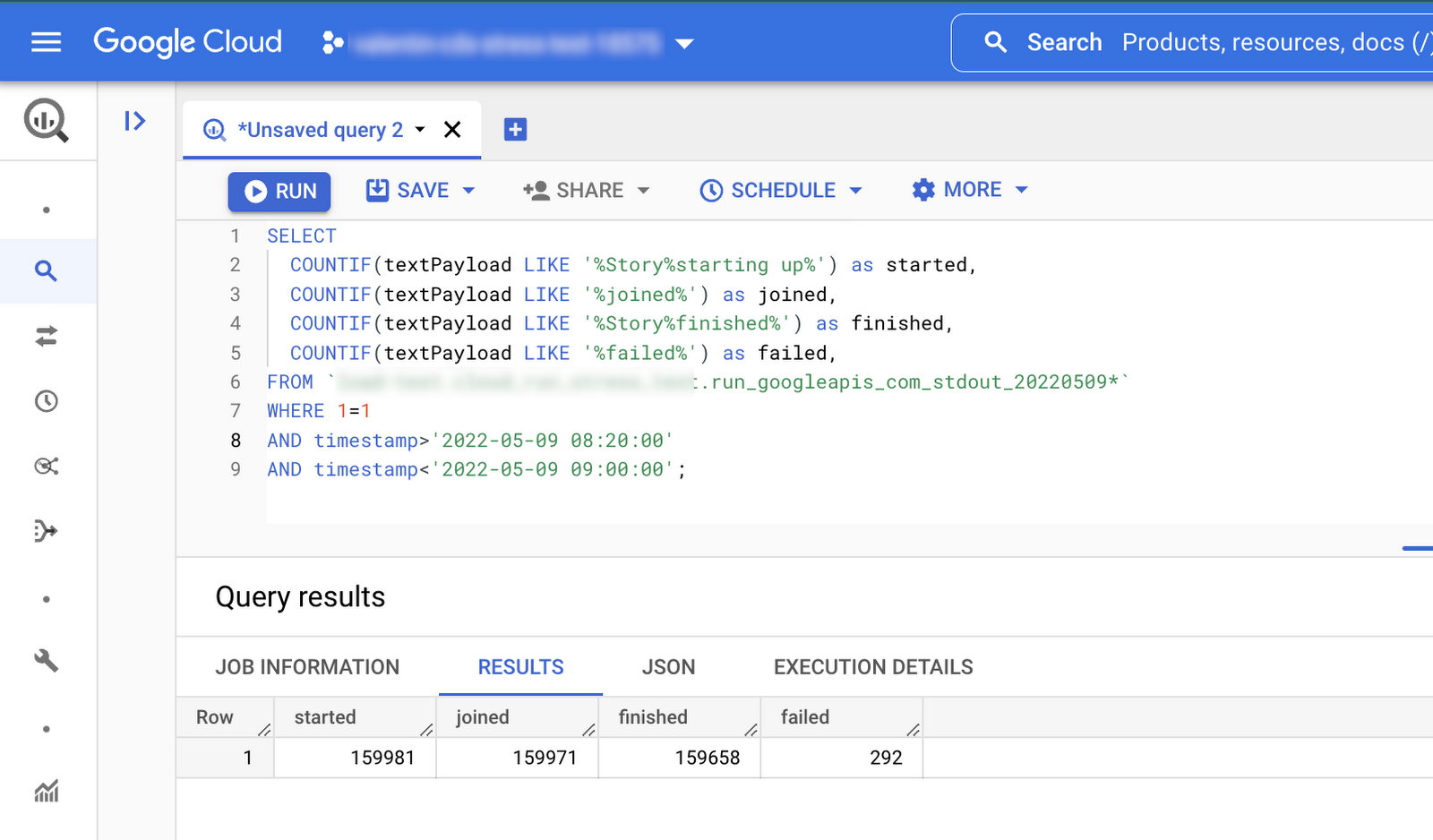Click the SCHEDULE button
The width and height of the screenshot is (1433, 840).
click(768, 190)
